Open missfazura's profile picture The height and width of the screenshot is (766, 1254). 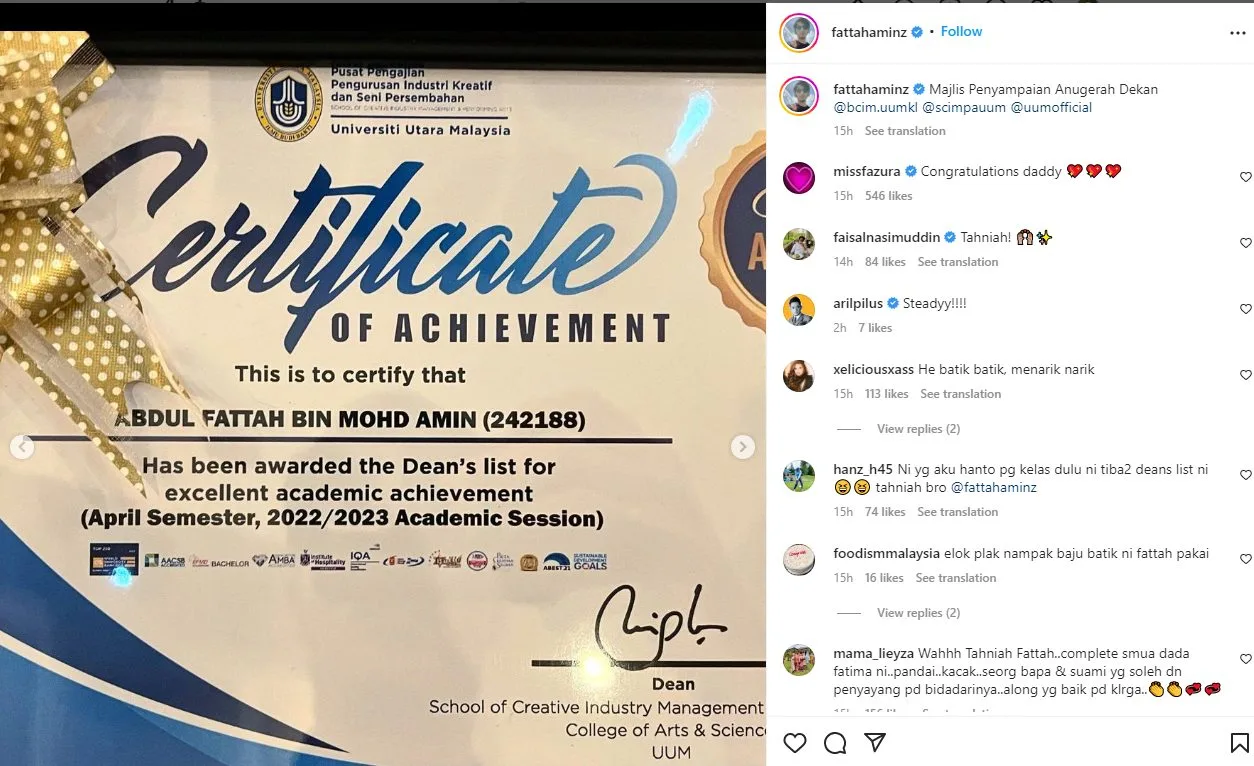click(x=798, y=178)
